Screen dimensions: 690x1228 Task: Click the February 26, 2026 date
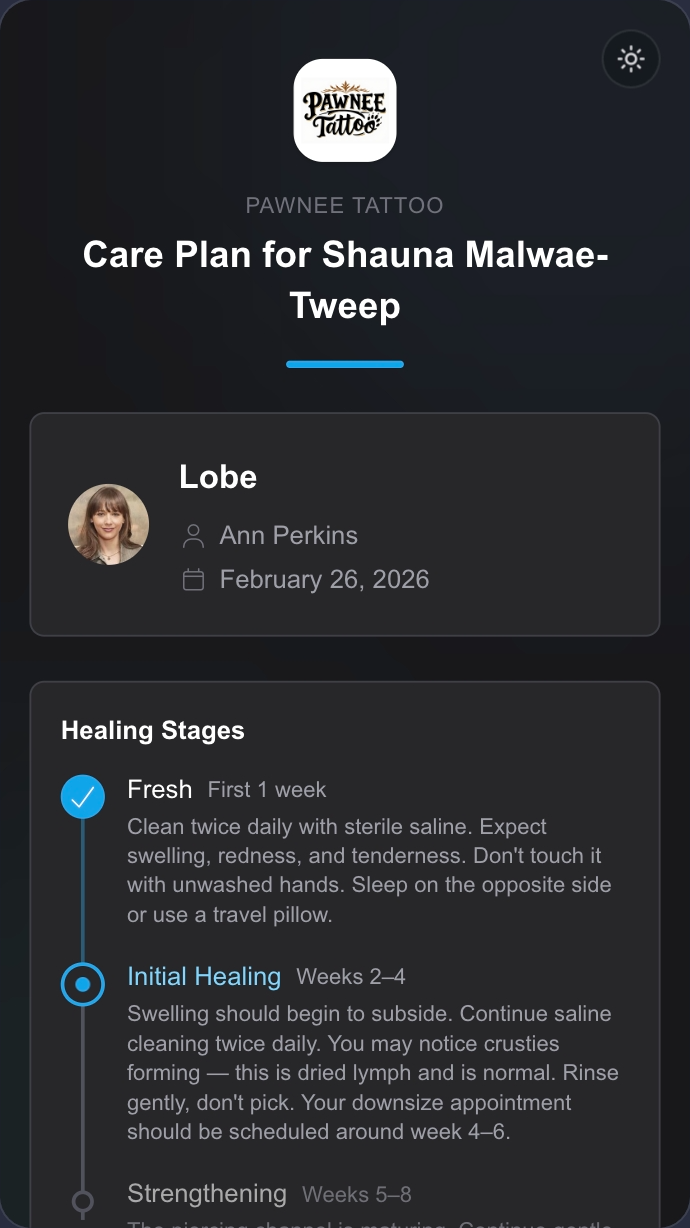(324, 579)
